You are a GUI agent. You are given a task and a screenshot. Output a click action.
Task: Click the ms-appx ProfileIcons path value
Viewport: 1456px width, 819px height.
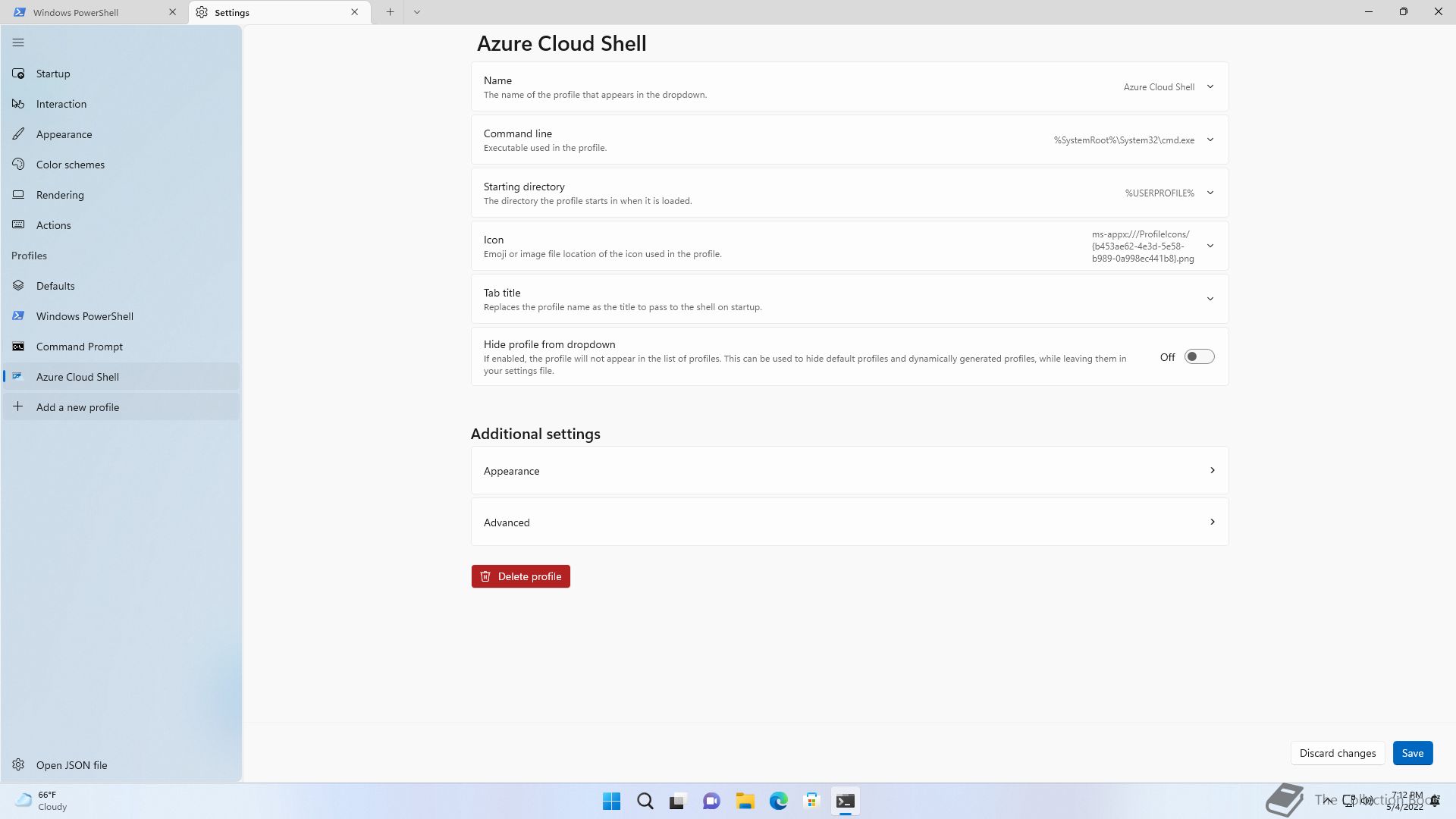click(1143, 246)
